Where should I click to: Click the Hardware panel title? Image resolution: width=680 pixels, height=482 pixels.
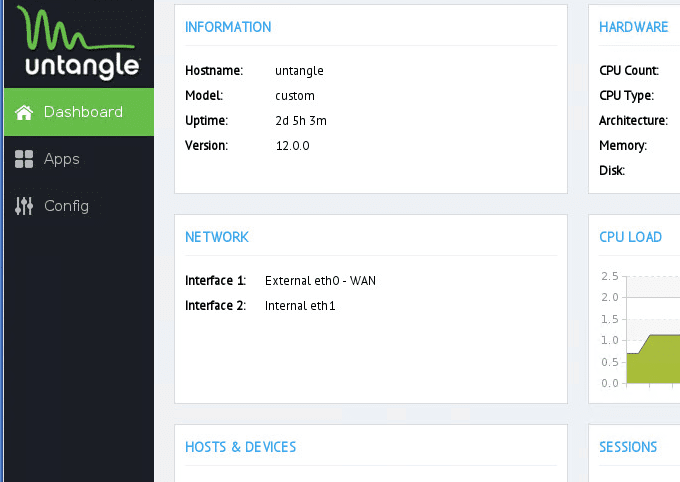coord(634,27)
